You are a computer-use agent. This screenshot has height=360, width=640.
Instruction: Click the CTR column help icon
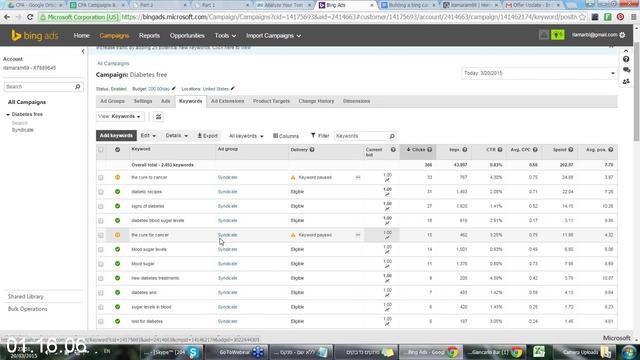click(500, 150)
